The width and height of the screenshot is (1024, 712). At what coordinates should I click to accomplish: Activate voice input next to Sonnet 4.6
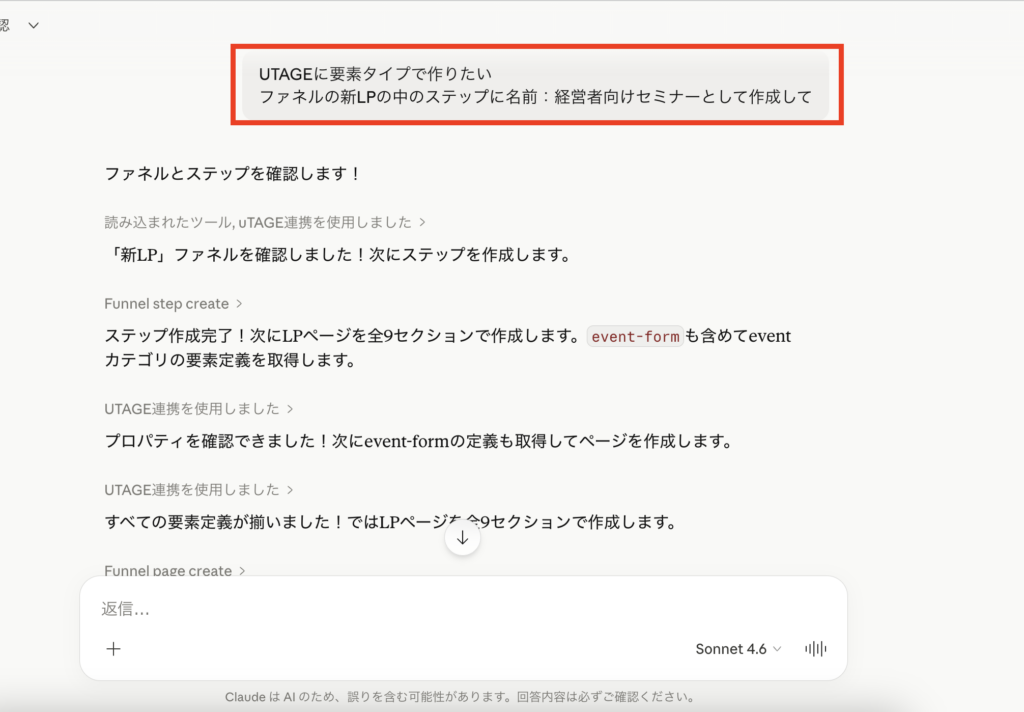click(815, 649)
